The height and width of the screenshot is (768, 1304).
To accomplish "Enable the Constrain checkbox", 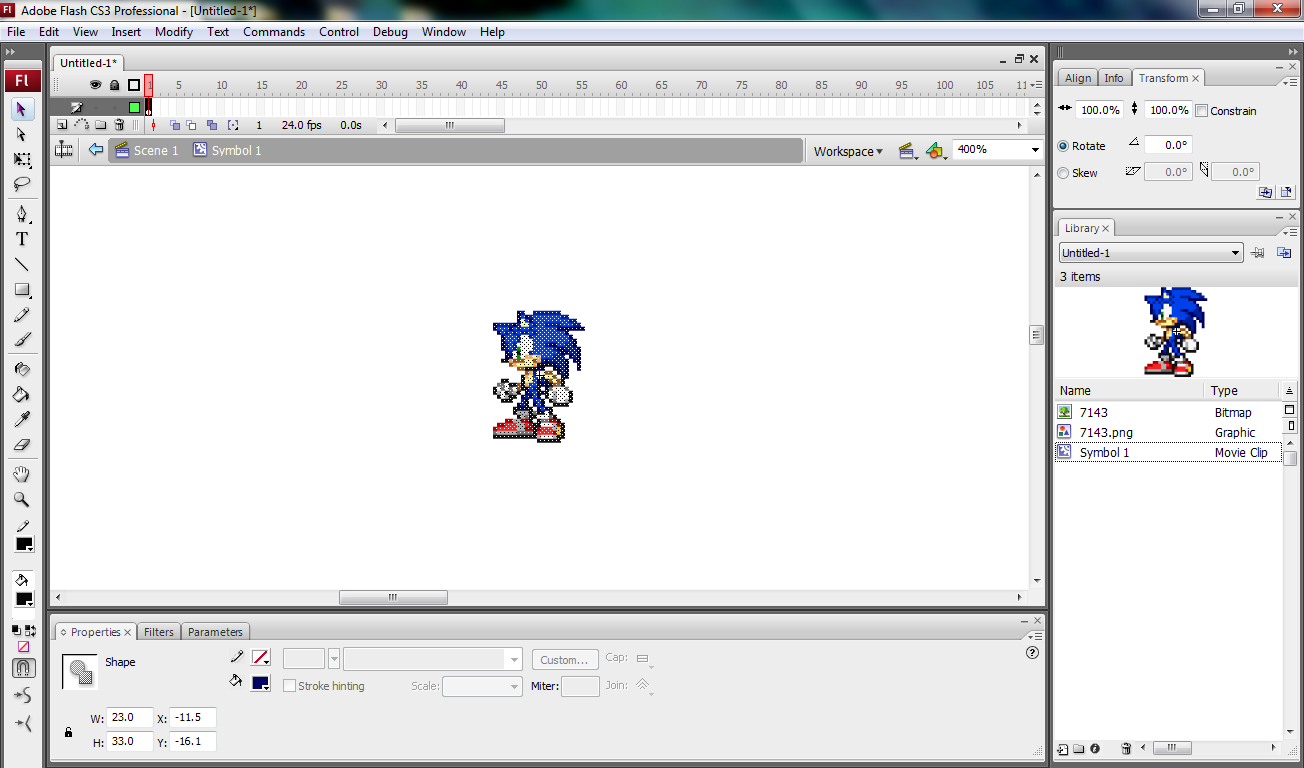I will tap(1202, 111).
